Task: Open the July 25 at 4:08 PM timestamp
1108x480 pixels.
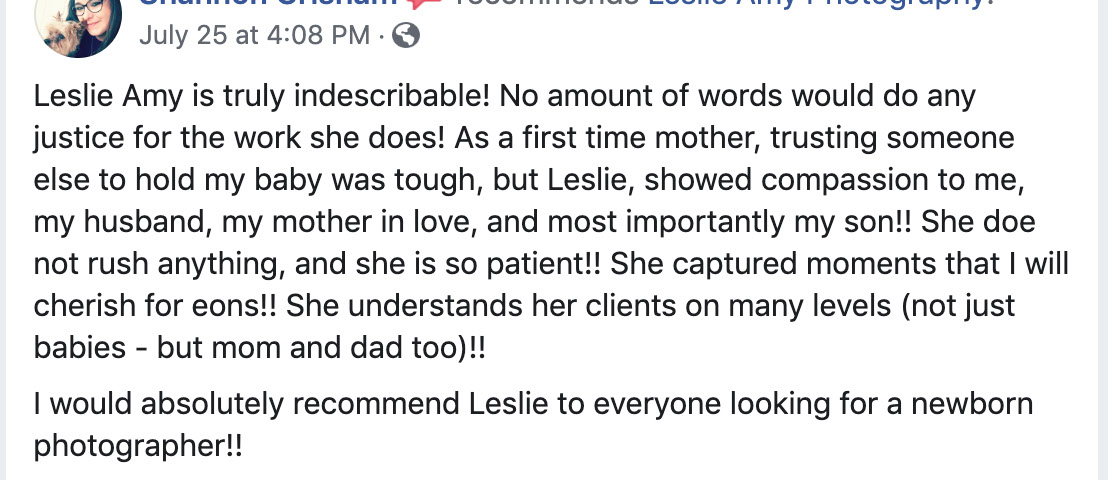Action: [255, 36]
